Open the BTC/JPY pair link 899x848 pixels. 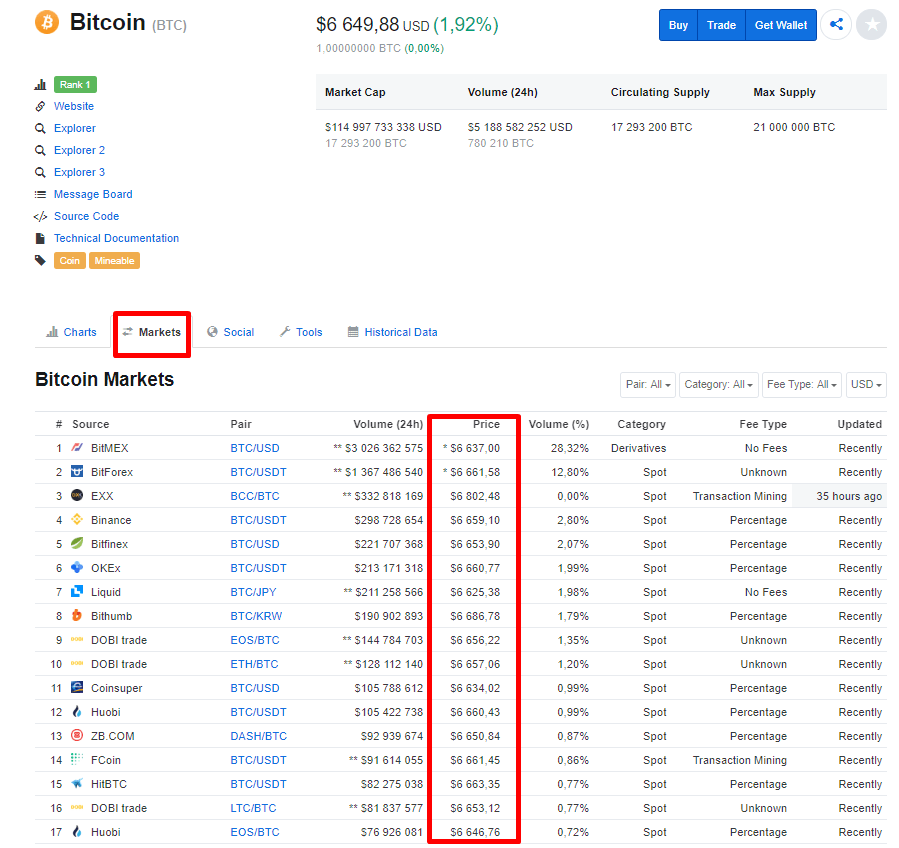253,592
